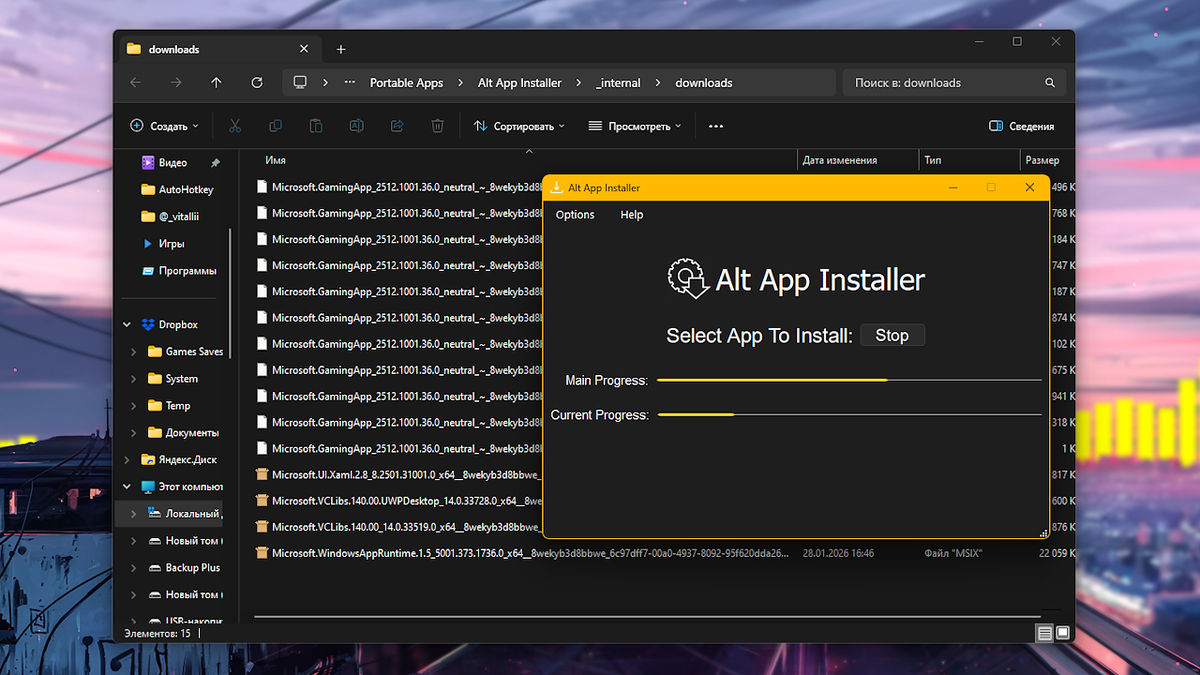Expand the Games Saves folder
This screenshot has width=1200, height=675.
[134, 351]
